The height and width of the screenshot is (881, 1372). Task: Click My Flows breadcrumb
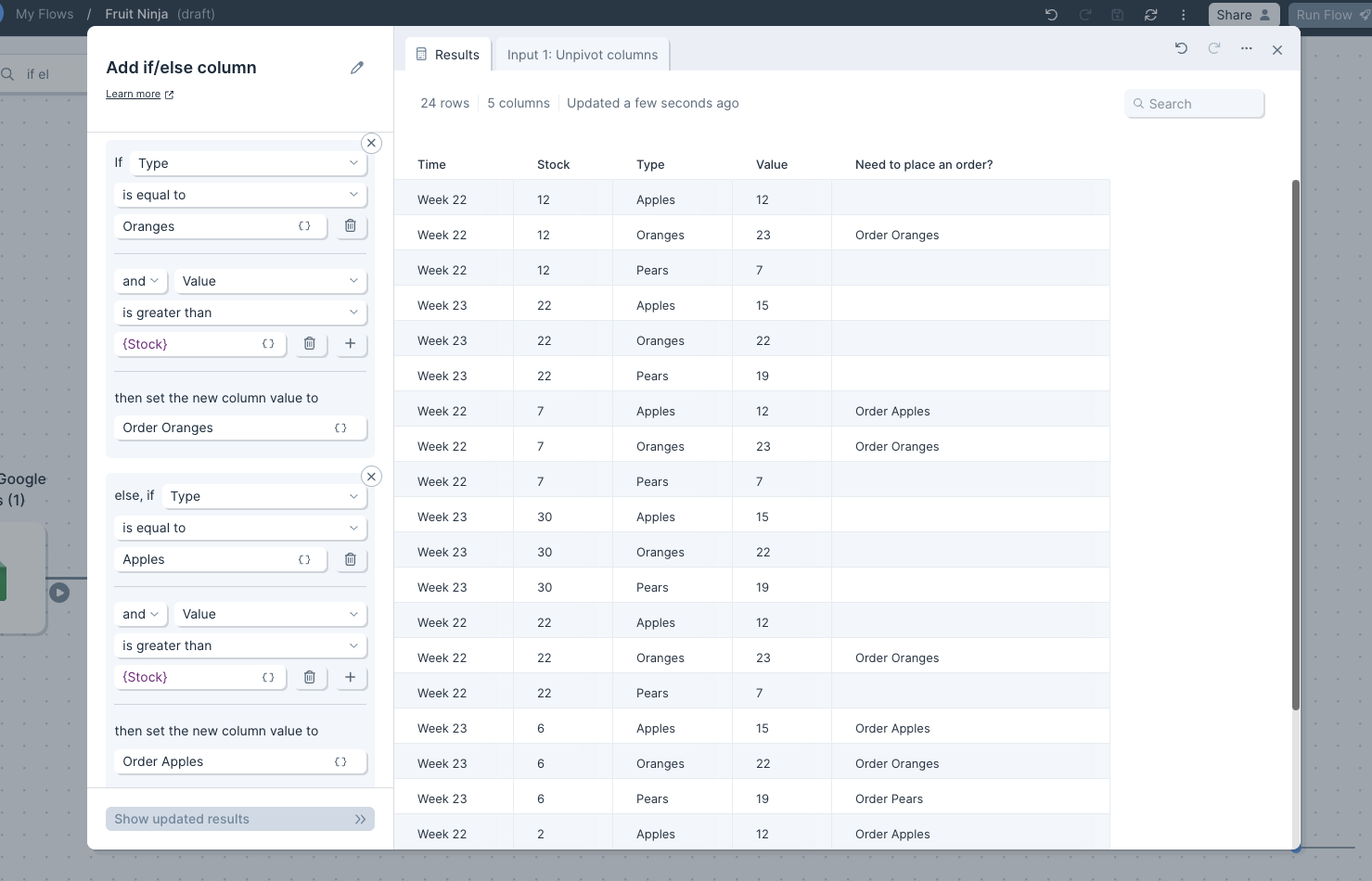coord(45,14)
